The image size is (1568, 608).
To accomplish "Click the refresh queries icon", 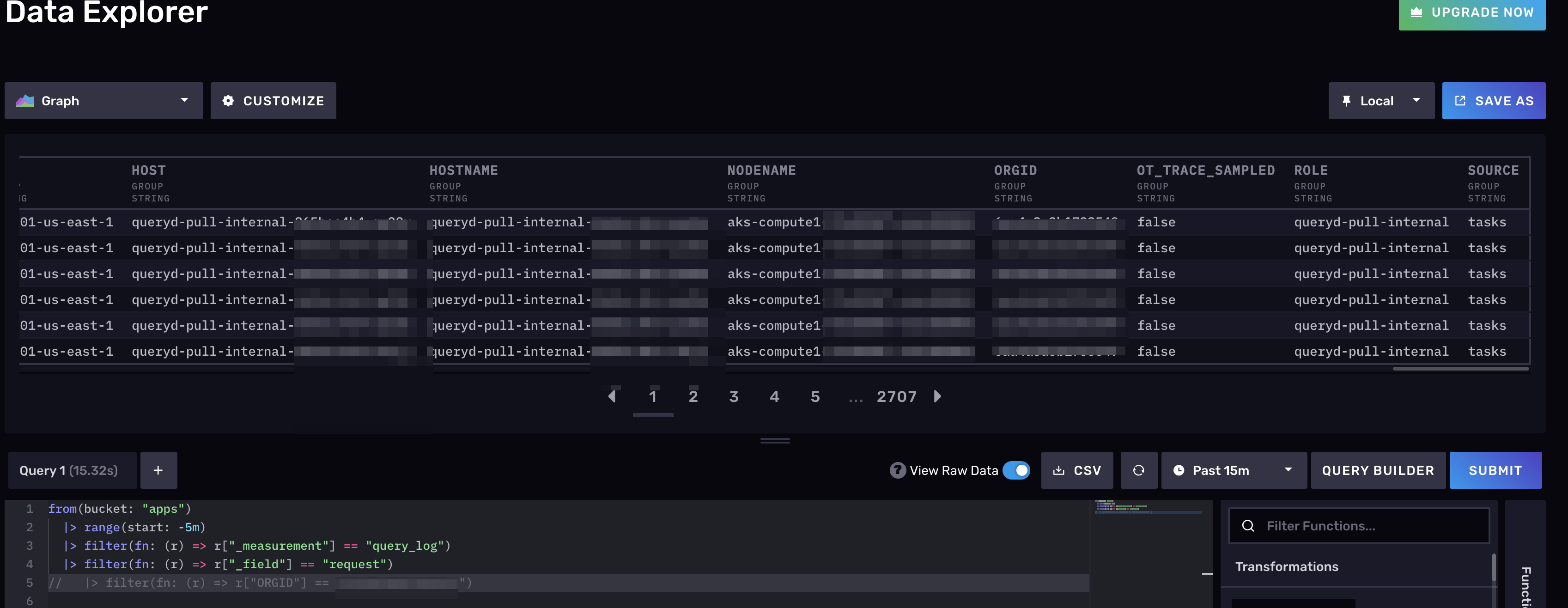I will tap(1139, 470).
